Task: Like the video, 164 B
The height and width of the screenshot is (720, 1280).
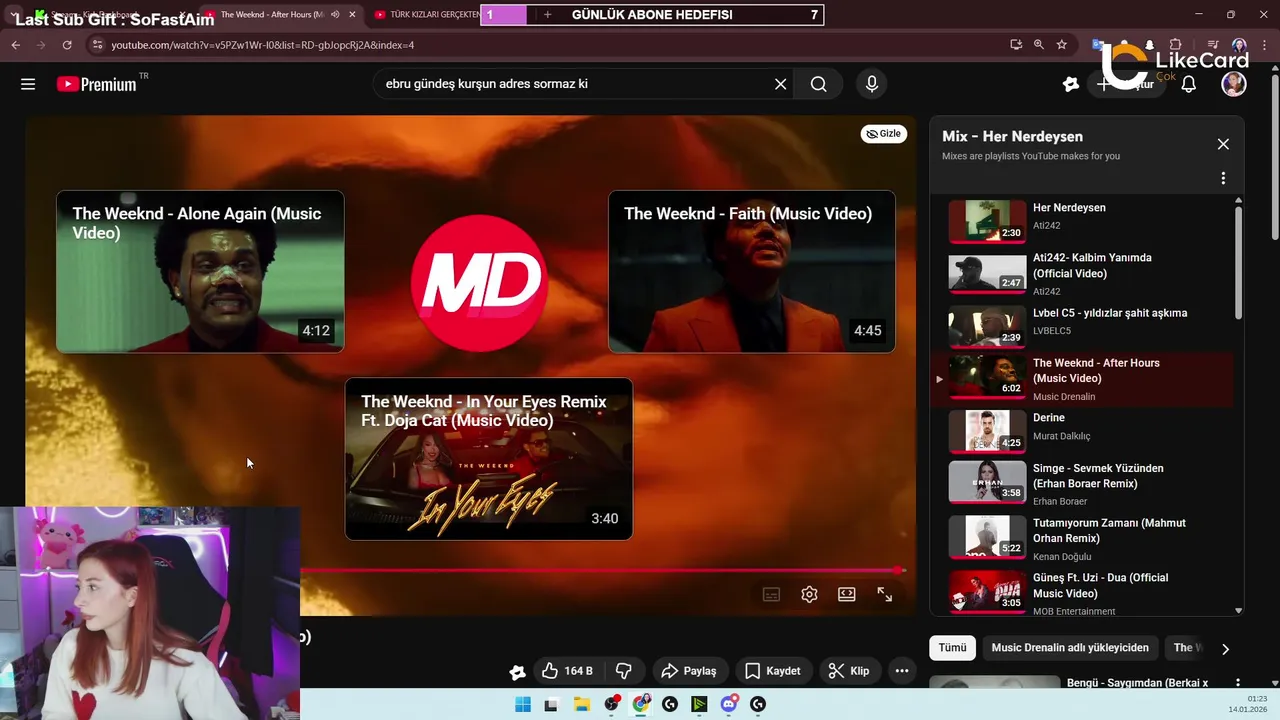Action: point(567,671)
